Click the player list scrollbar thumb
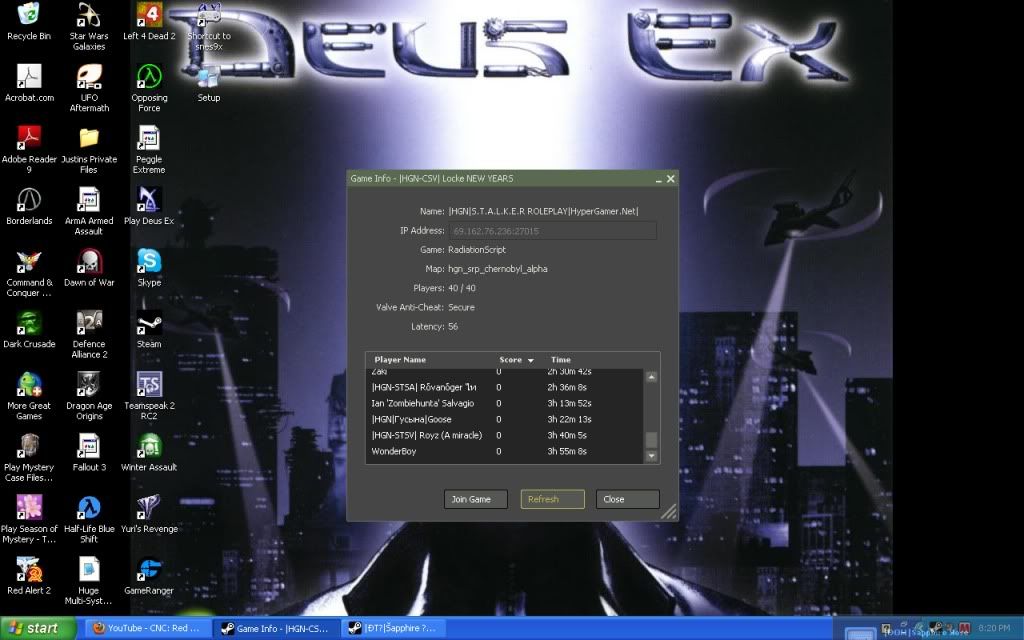The image size is (1024, 640). click(x=651, y=440)
